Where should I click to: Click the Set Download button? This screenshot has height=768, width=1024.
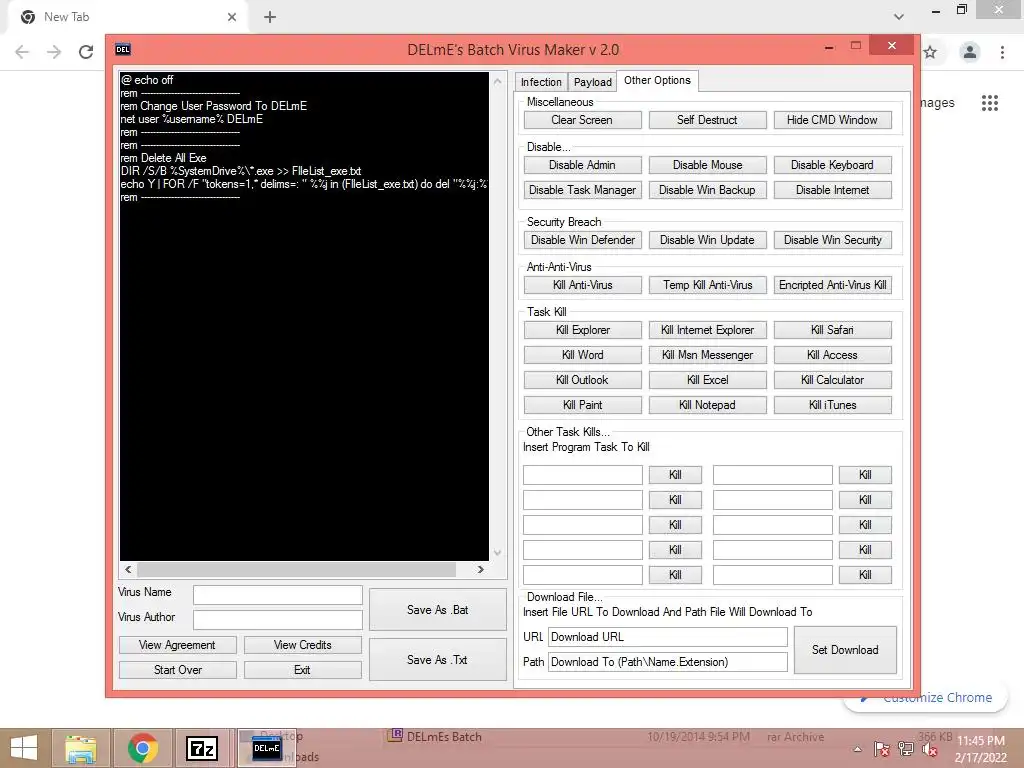(844, 650)
